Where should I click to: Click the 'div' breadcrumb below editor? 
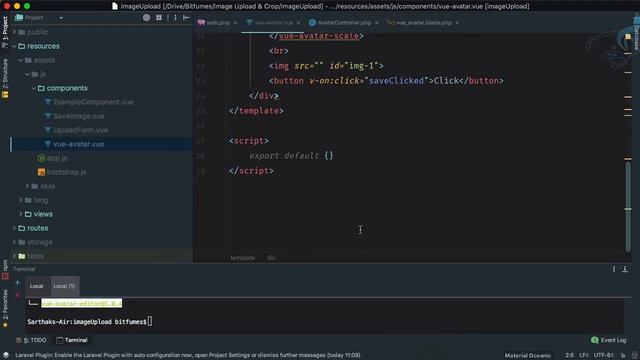[271, 258]
